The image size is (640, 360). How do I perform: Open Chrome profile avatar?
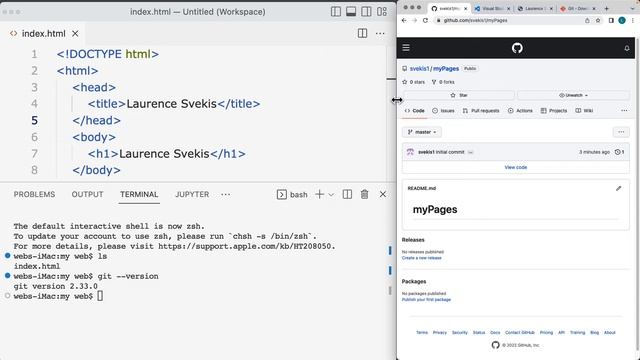click(622, 20)
